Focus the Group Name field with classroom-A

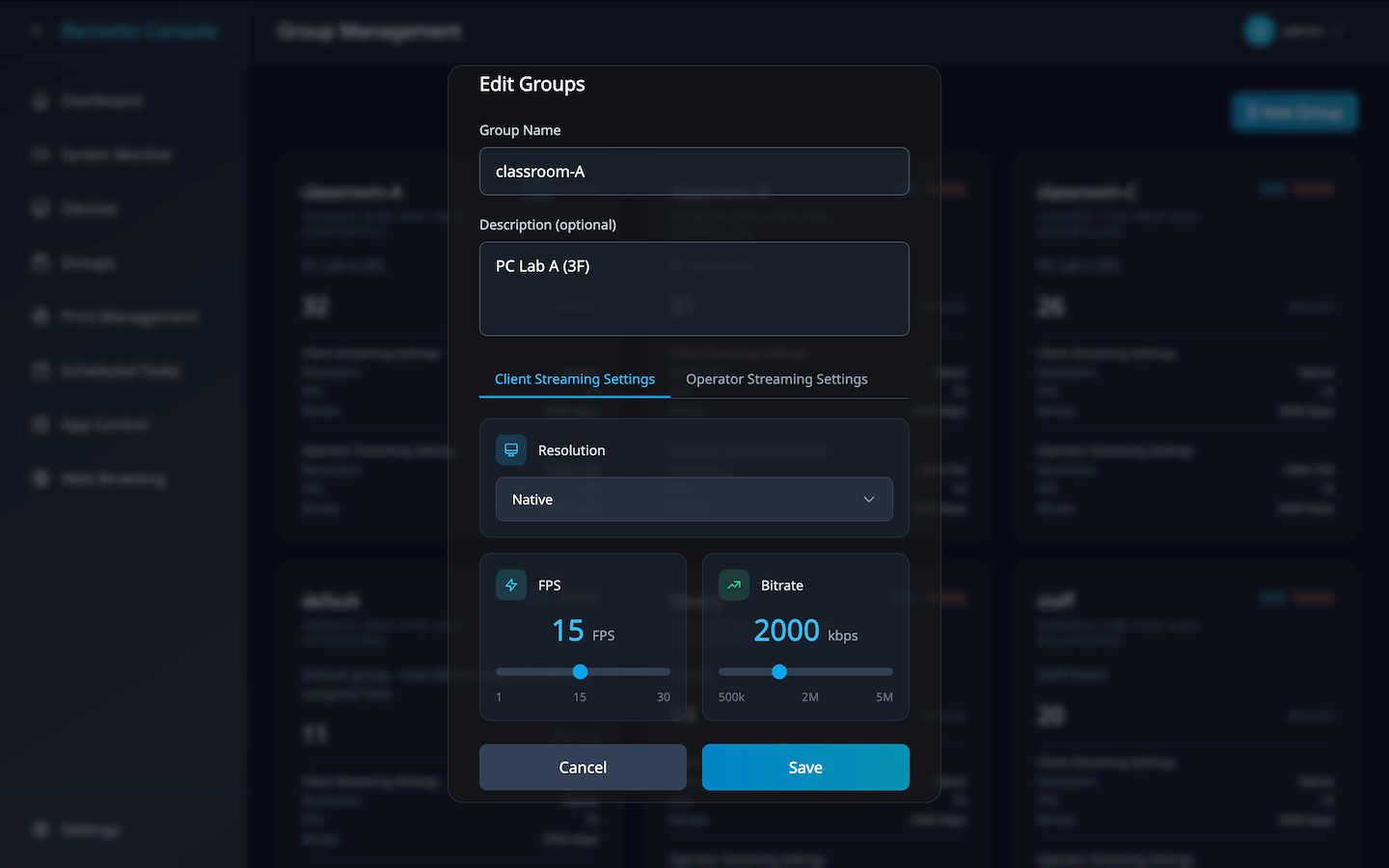(x=694, y=172)
